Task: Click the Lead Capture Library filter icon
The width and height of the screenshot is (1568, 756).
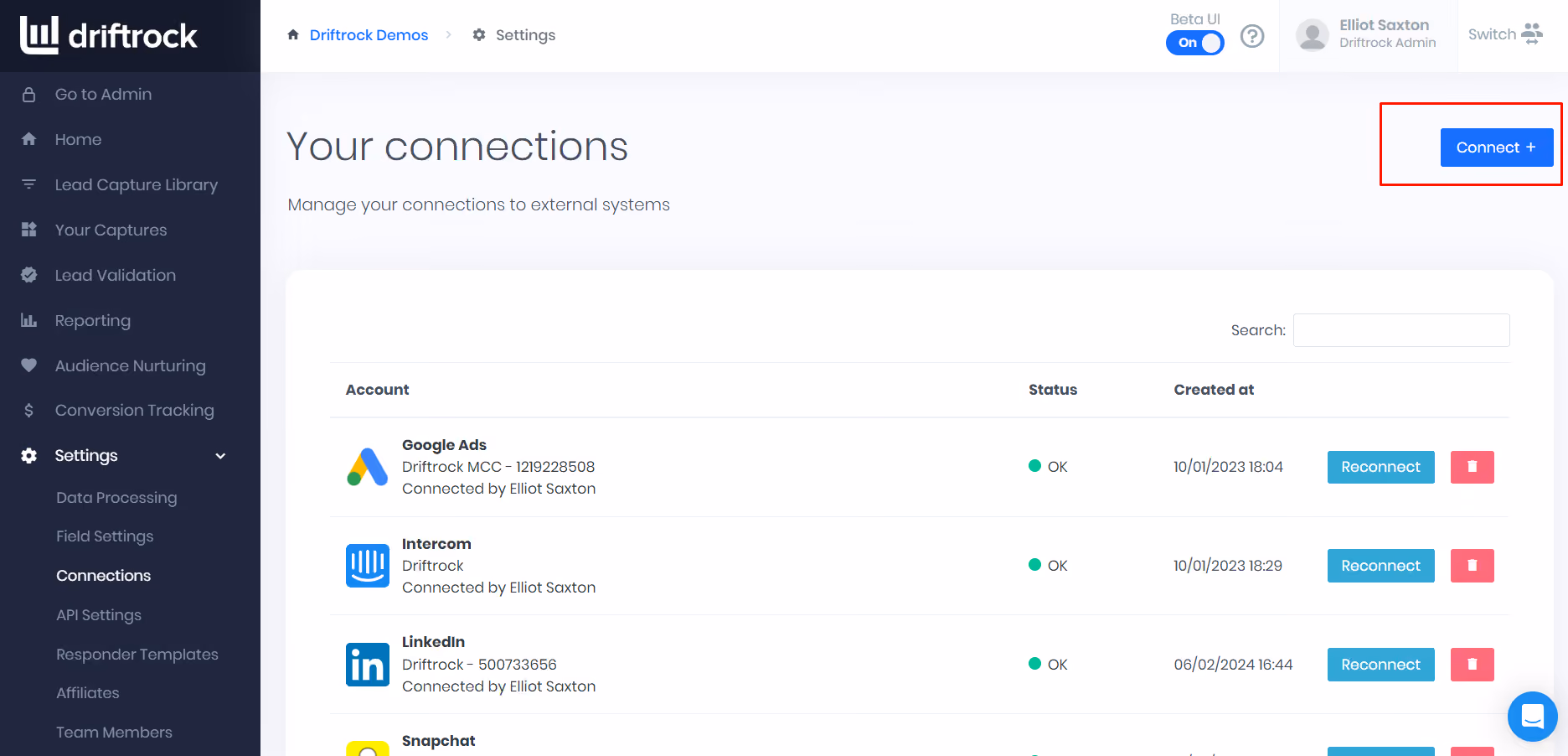Action: 28,184
